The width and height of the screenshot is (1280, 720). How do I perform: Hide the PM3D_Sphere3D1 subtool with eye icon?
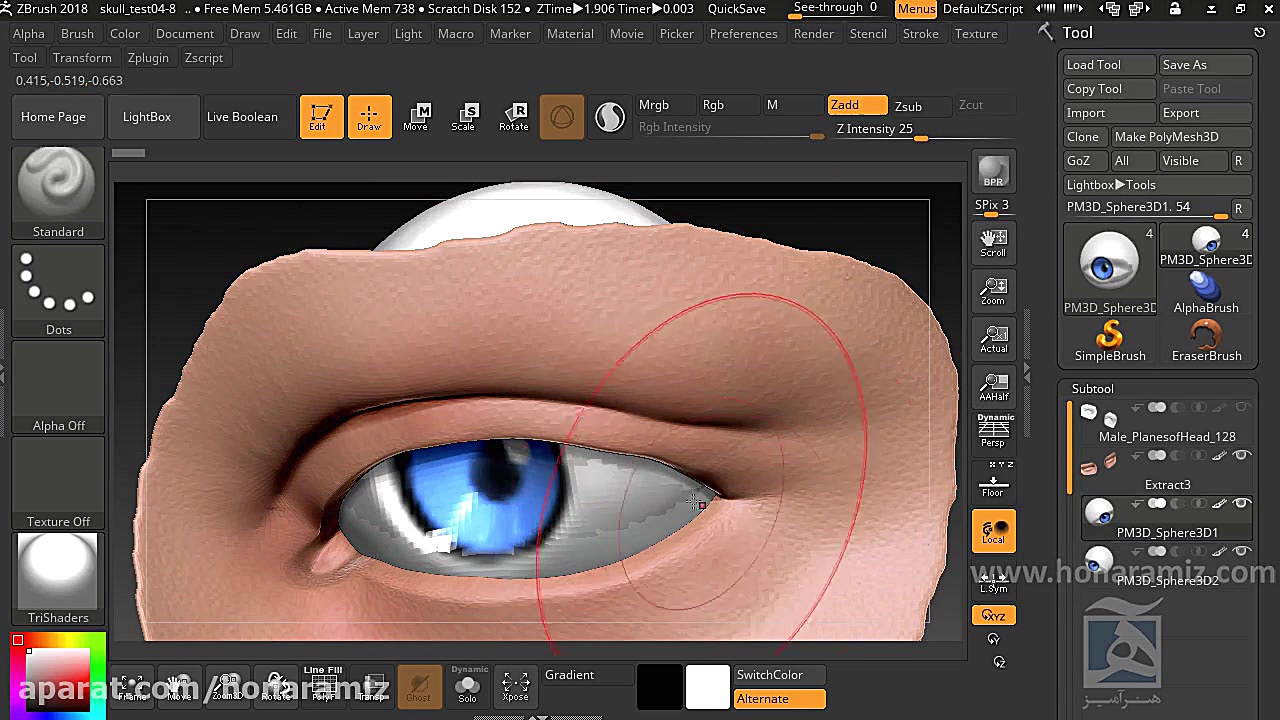point(1242,504)
